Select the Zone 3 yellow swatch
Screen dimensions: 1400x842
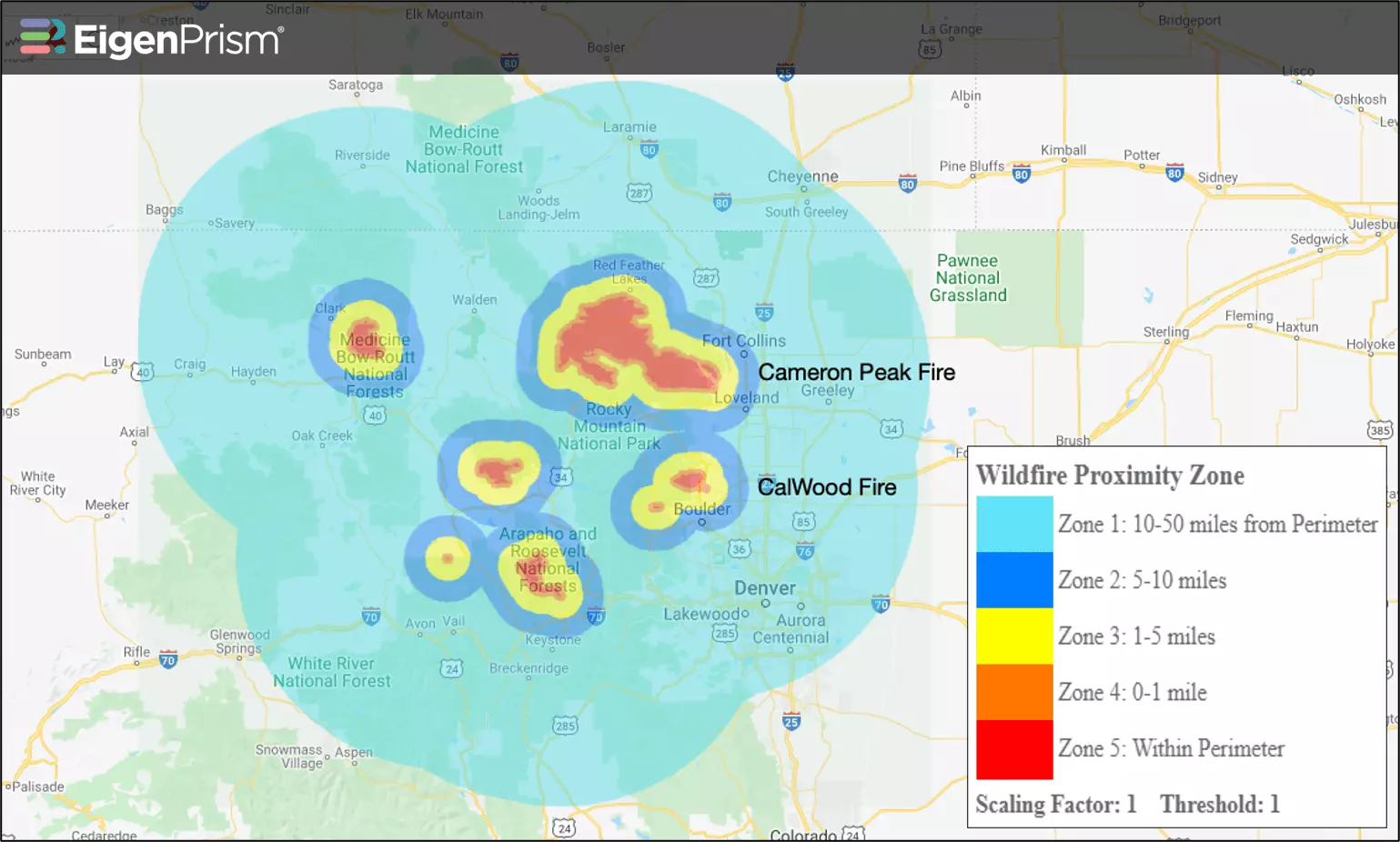point(1014,637)
